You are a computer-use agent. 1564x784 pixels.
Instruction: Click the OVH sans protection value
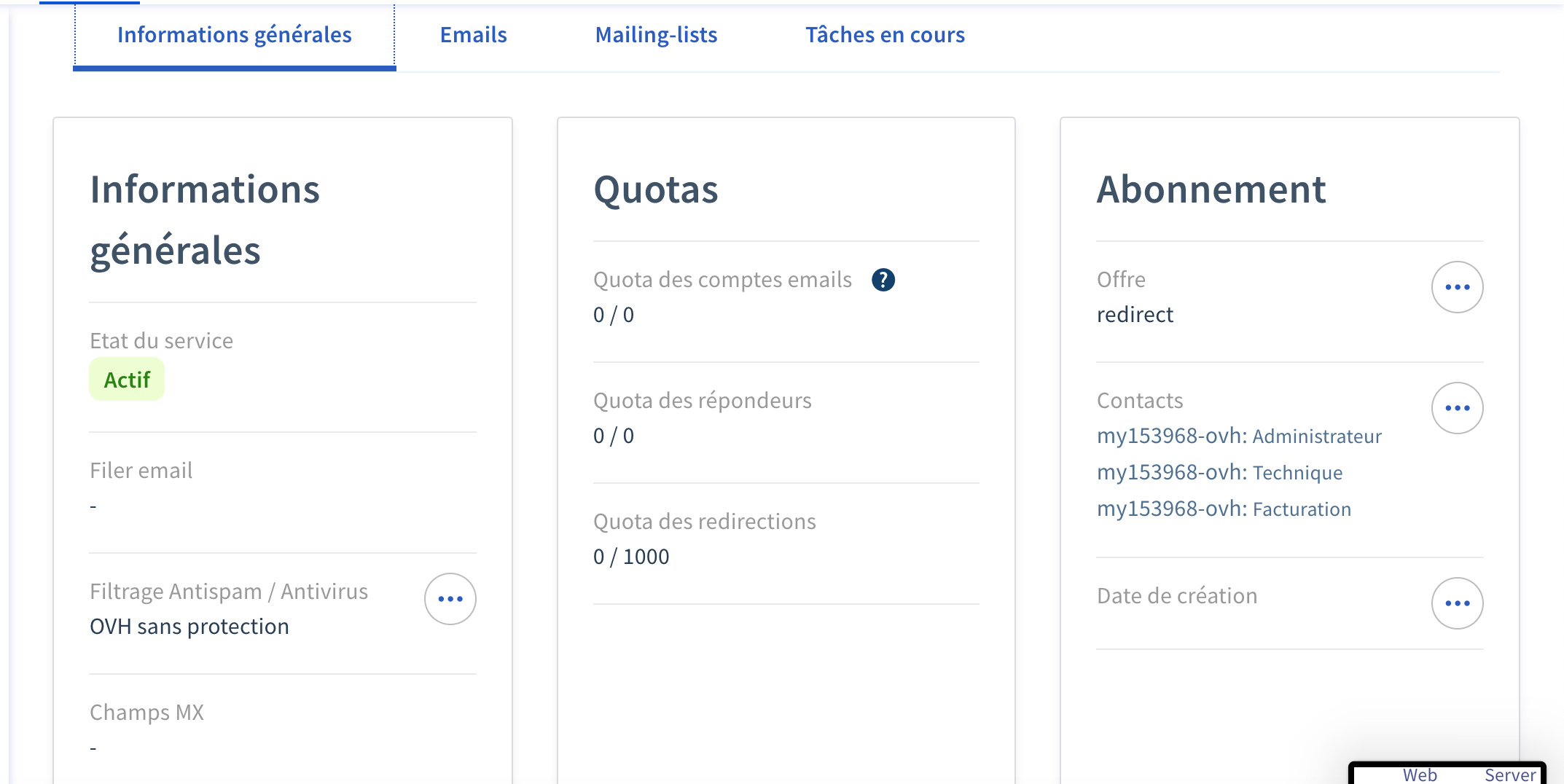pyautogui.click(x=189, y=627)
